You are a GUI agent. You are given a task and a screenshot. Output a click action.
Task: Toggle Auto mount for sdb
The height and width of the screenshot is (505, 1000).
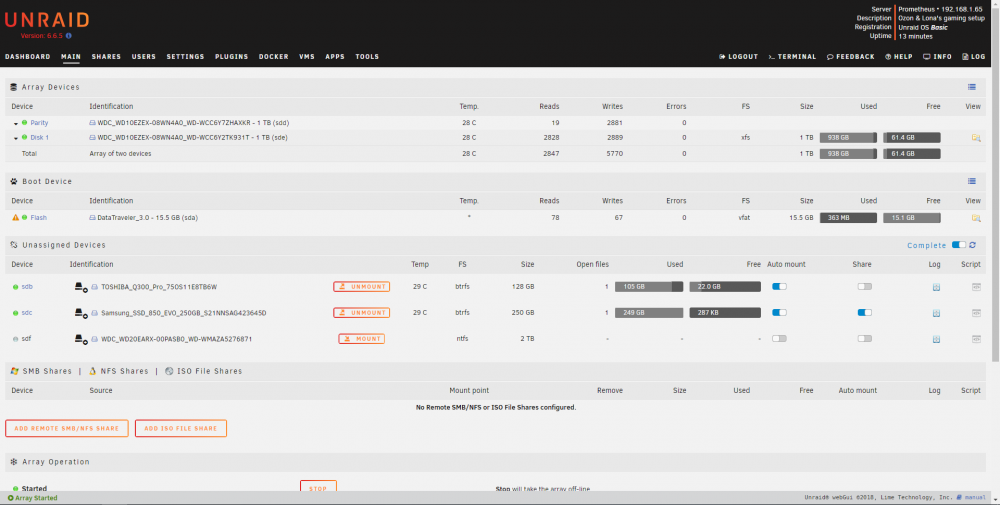779,287
